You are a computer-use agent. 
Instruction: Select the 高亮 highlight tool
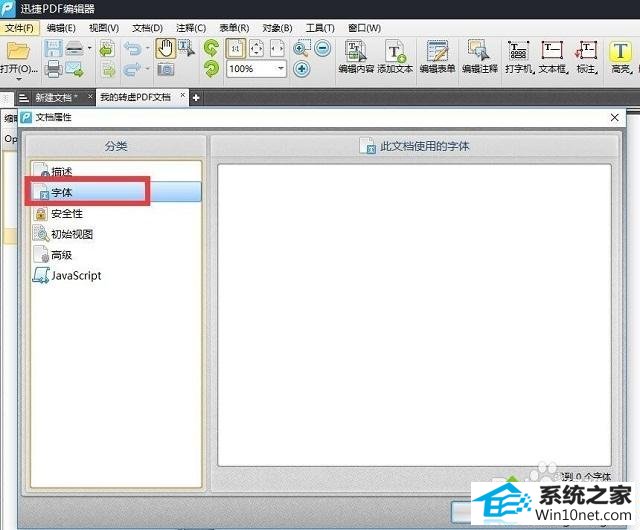coord(621,57)
